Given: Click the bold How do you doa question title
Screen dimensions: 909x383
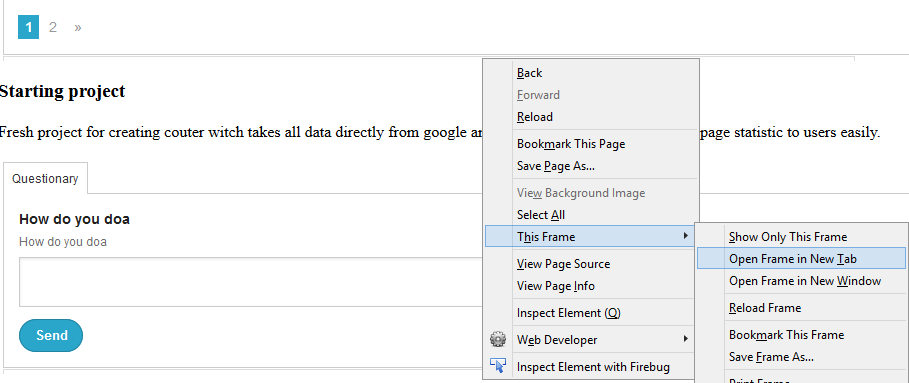Looking at the screenshot, I should pos(74,219).
